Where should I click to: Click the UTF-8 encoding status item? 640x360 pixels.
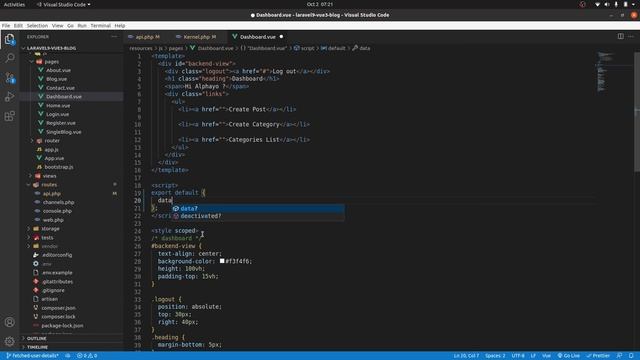click(x=518, y=356)
